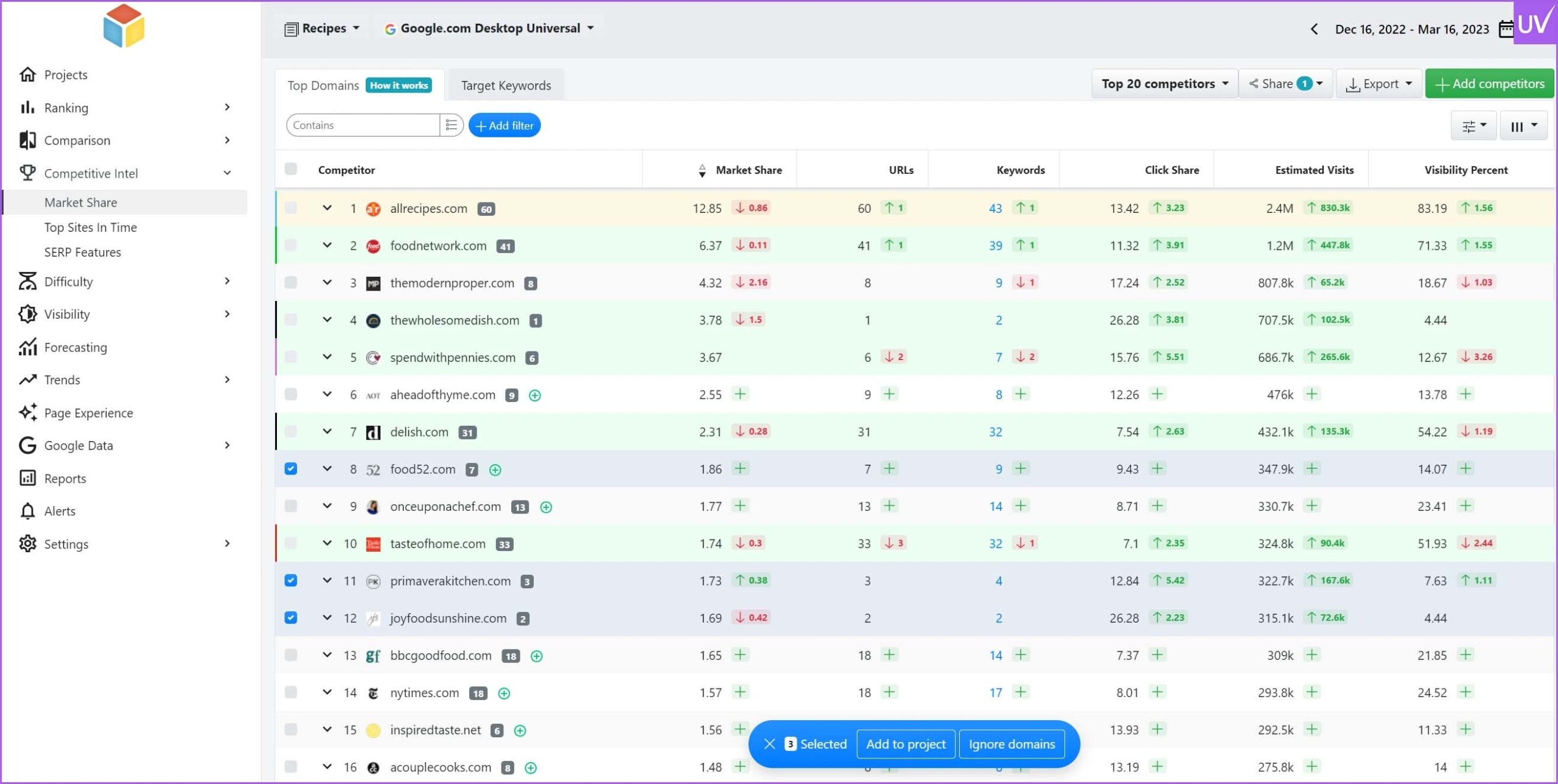Open Top Sites In Time
The height and width of the screenshot is (784, 1558).
click(91, 227)
